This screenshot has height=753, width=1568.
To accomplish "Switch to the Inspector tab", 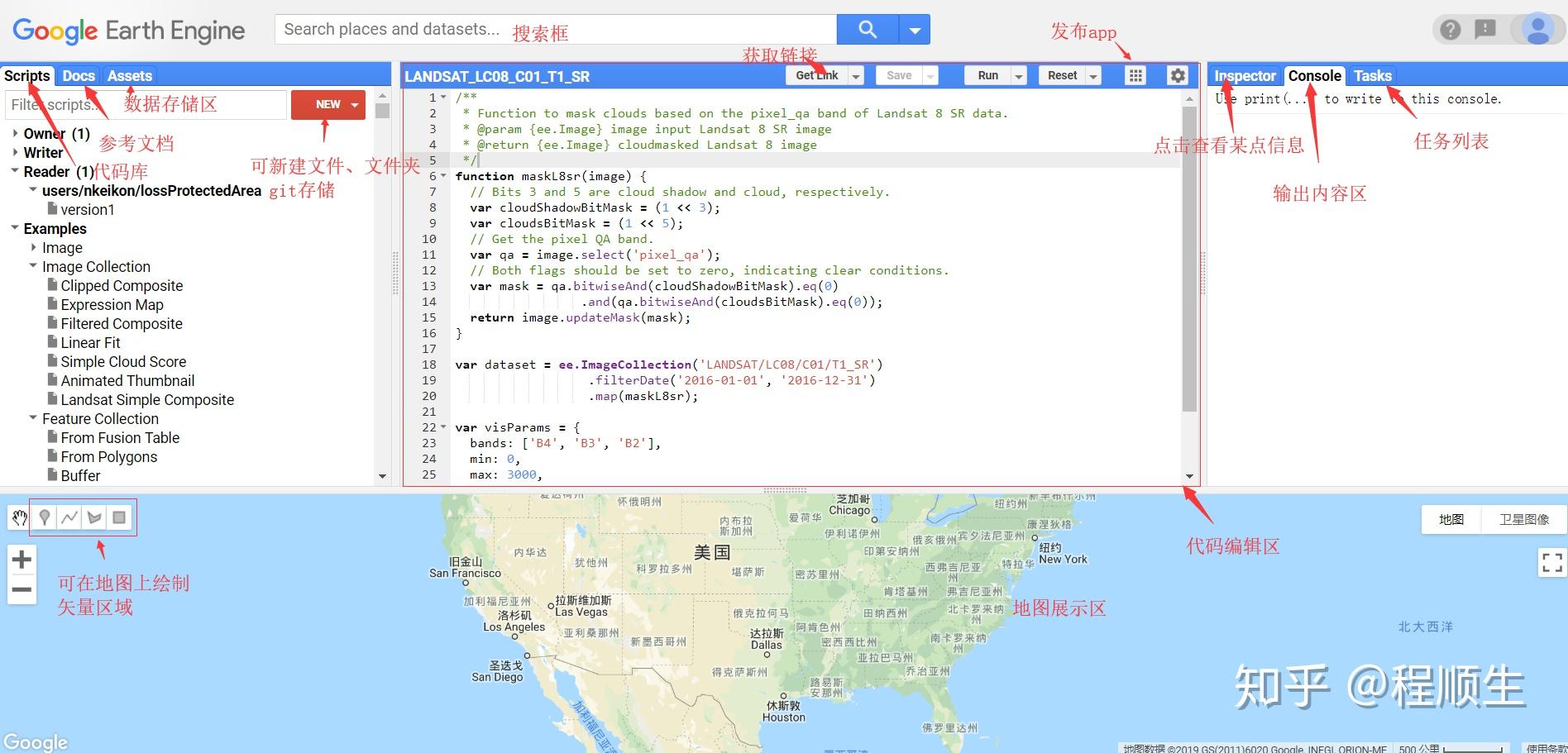I will point(1244,75).
